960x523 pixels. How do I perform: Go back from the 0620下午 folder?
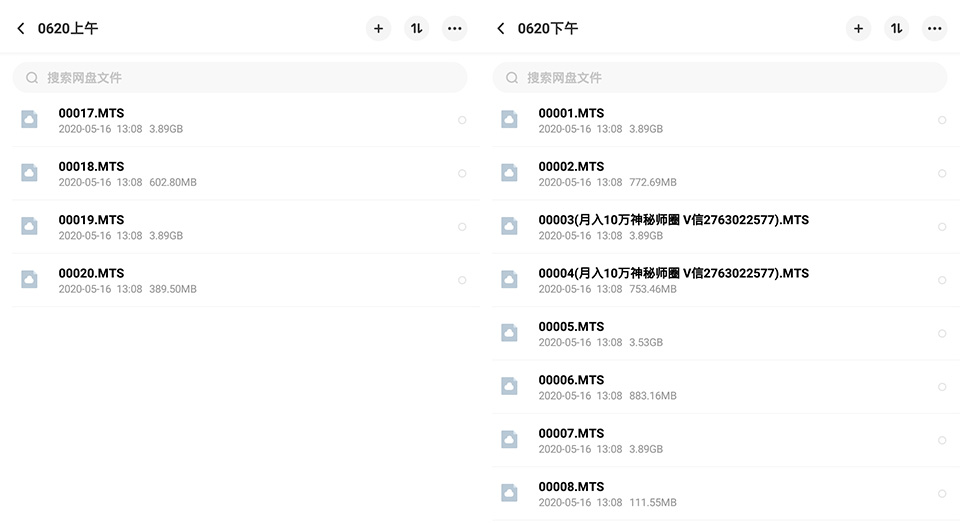[501, 28]
